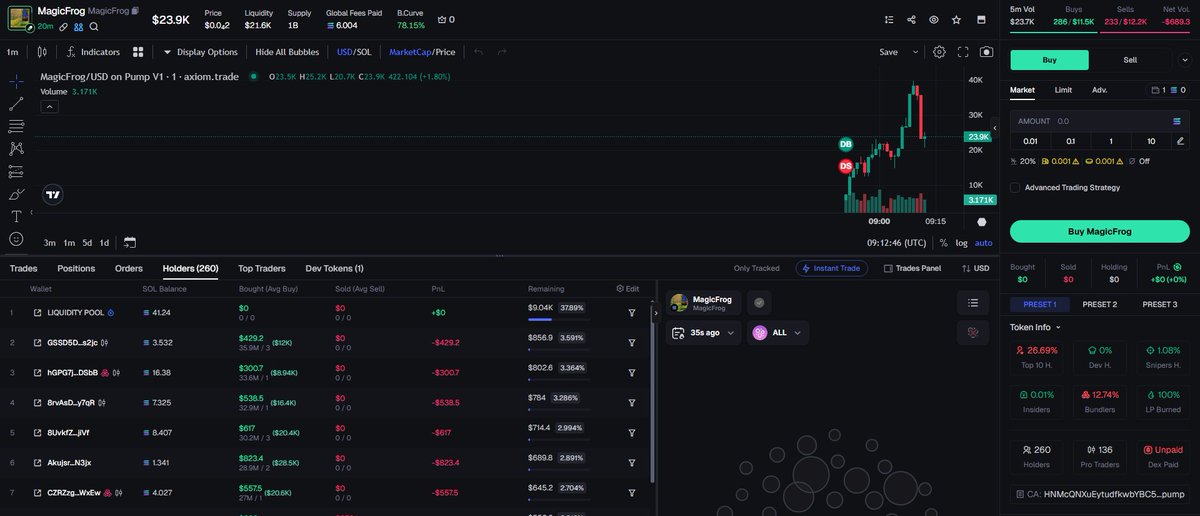The height and width of the screenshot is (516, 1200).
Task: Hide All Bubbles on chart
Action: 288,52
